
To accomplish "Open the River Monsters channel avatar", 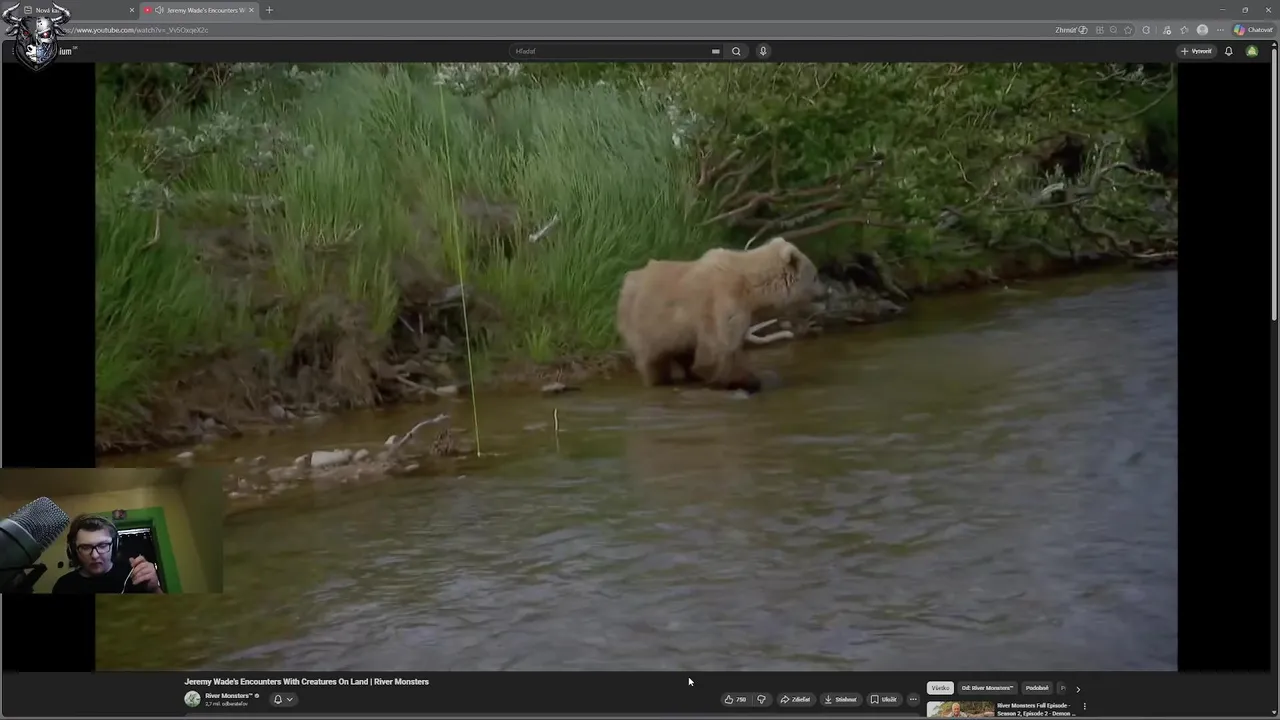I will coord(192,699).
